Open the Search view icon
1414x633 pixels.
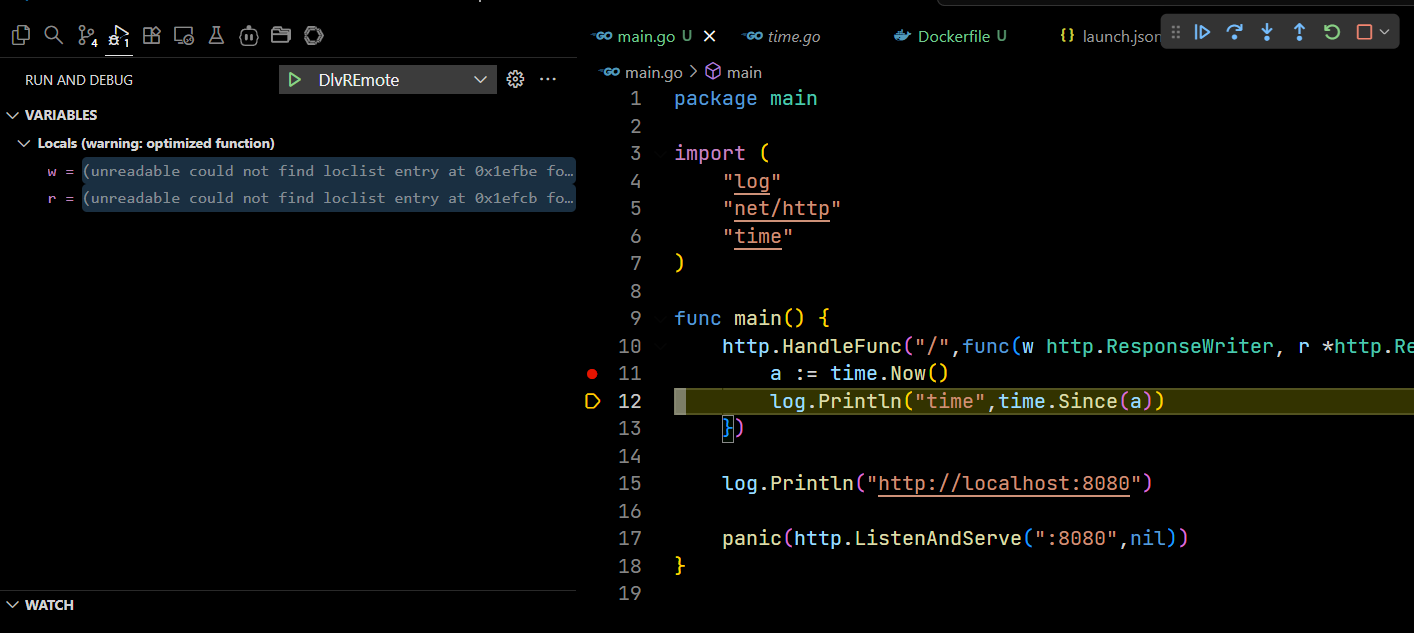point(54,36)
